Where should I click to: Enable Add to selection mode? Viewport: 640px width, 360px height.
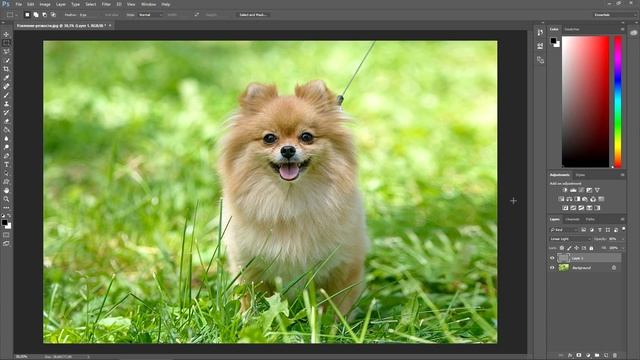coord(36,15)
